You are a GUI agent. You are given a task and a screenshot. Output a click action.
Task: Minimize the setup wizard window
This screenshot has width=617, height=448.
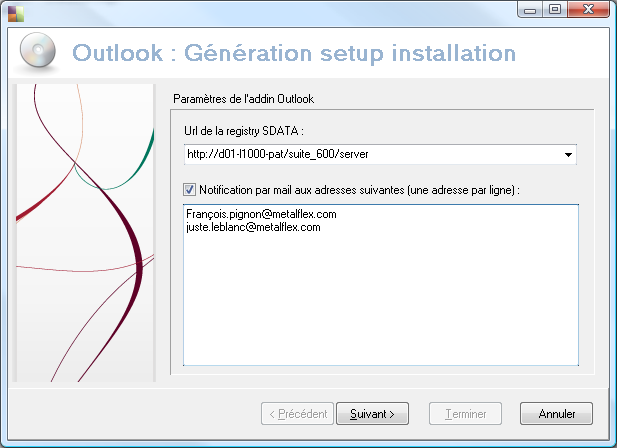[530, 9]
